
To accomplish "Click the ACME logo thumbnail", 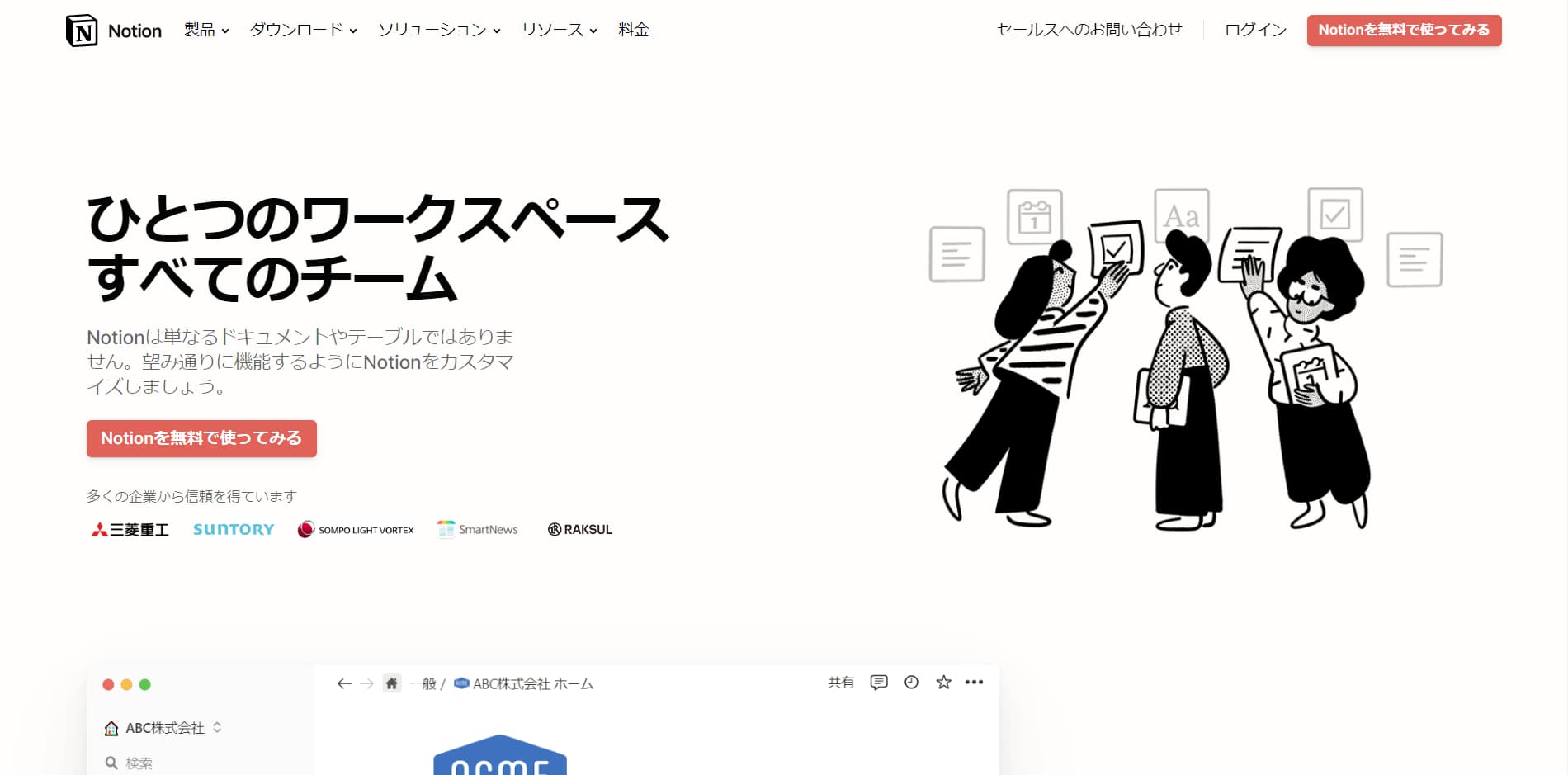I will tap(500, 754).
